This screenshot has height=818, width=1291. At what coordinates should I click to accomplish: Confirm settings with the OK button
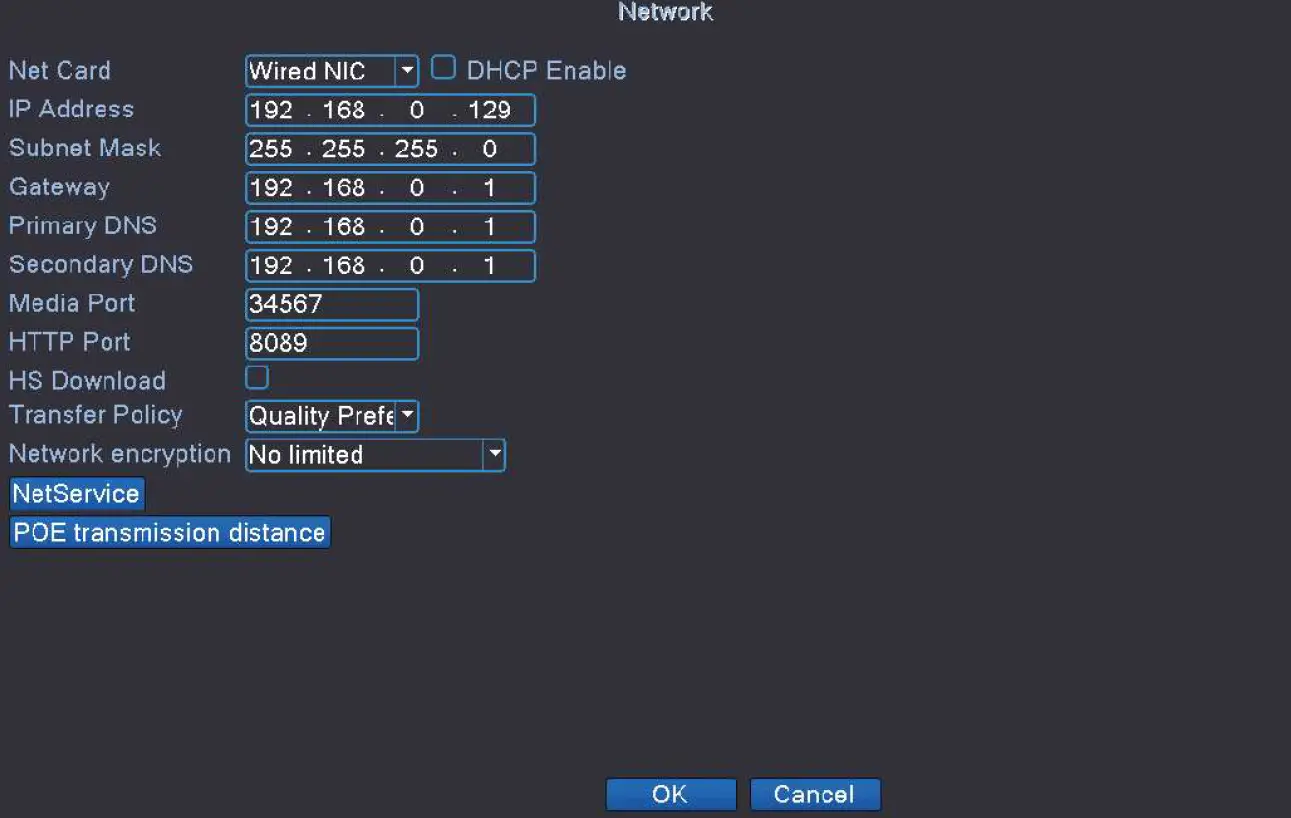[670, 794]
